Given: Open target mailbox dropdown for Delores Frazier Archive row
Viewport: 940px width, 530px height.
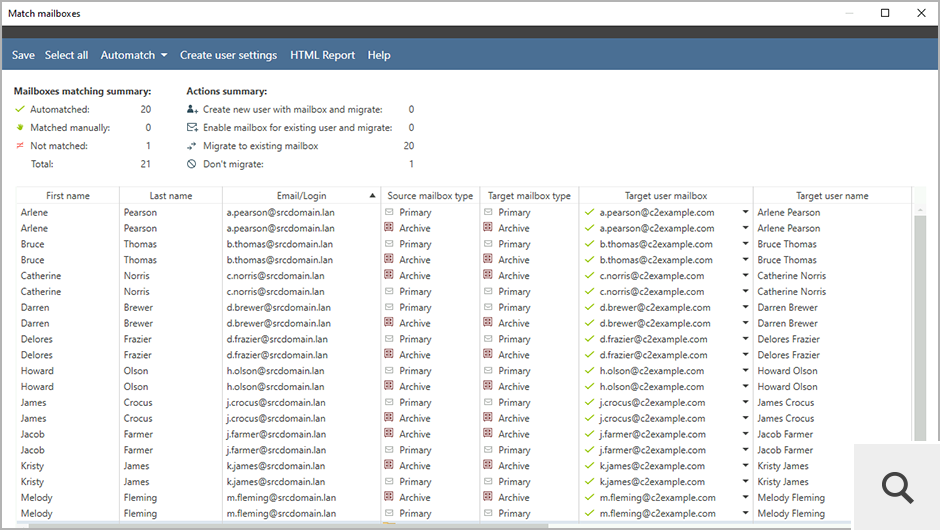Looking at the screenshot, I should click(x=745, y=355).
